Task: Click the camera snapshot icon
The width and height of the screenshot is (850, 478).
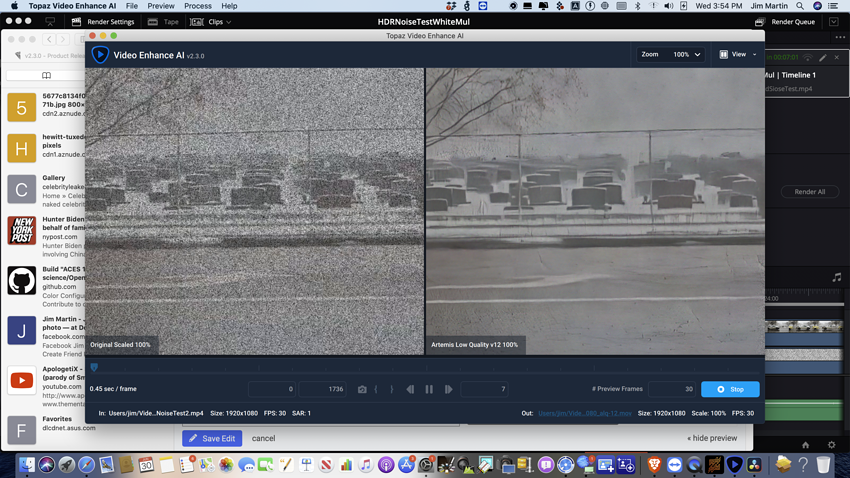Action: [362, 389]
